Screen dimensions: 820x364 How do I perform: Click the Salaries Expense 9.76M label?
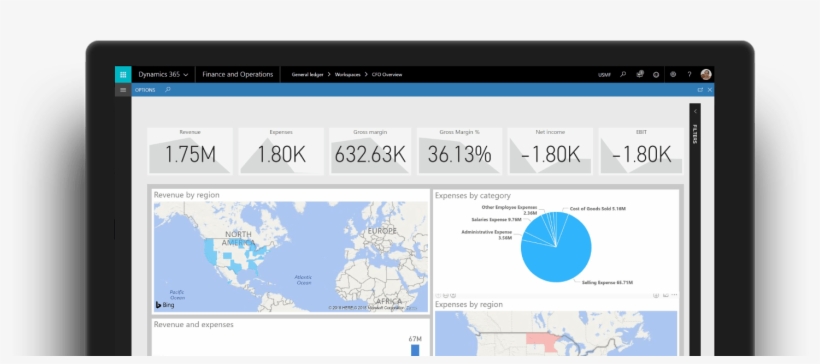(496, 220)
